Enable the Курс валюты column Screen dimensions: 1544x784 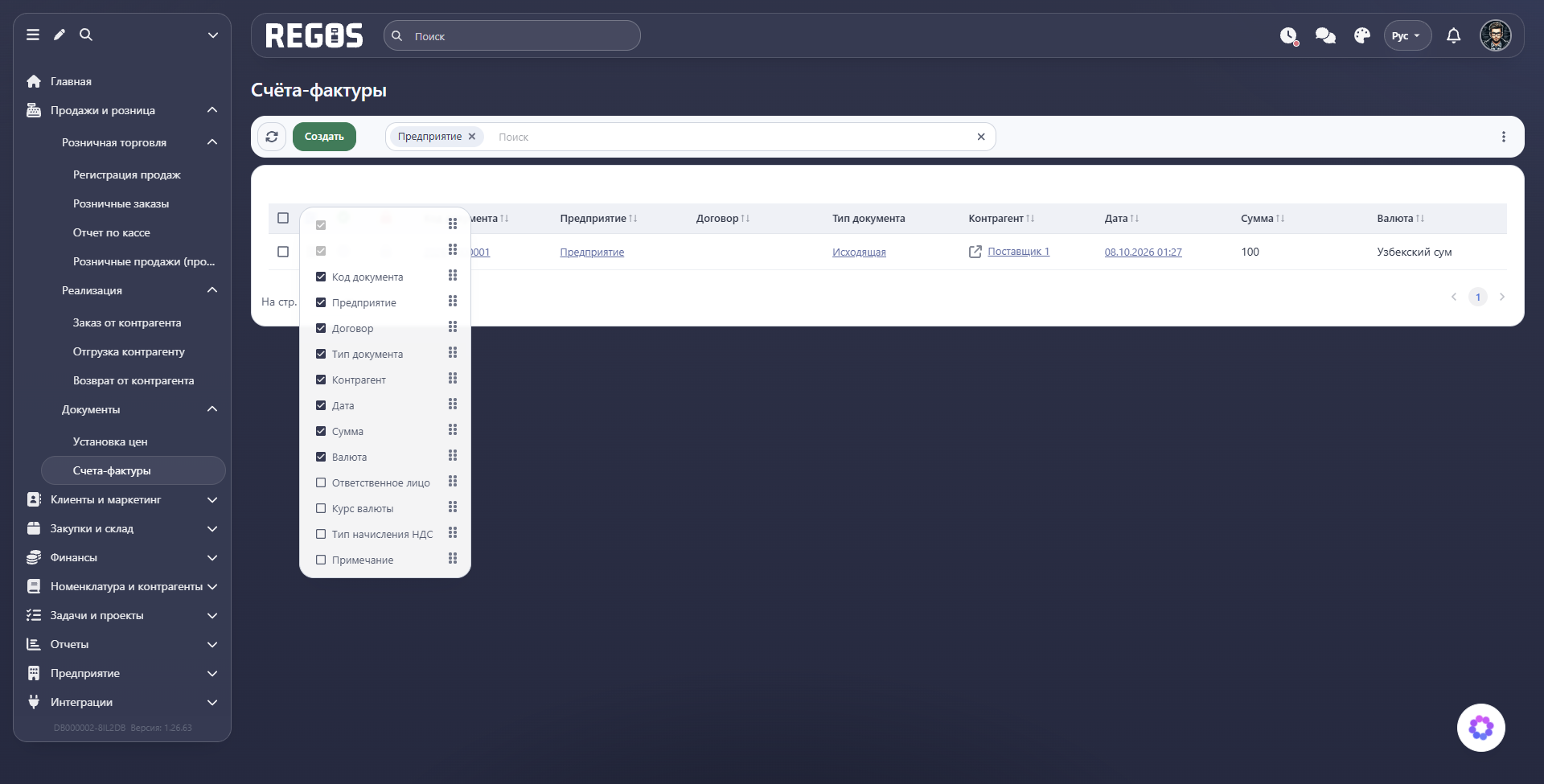(321, 508)
